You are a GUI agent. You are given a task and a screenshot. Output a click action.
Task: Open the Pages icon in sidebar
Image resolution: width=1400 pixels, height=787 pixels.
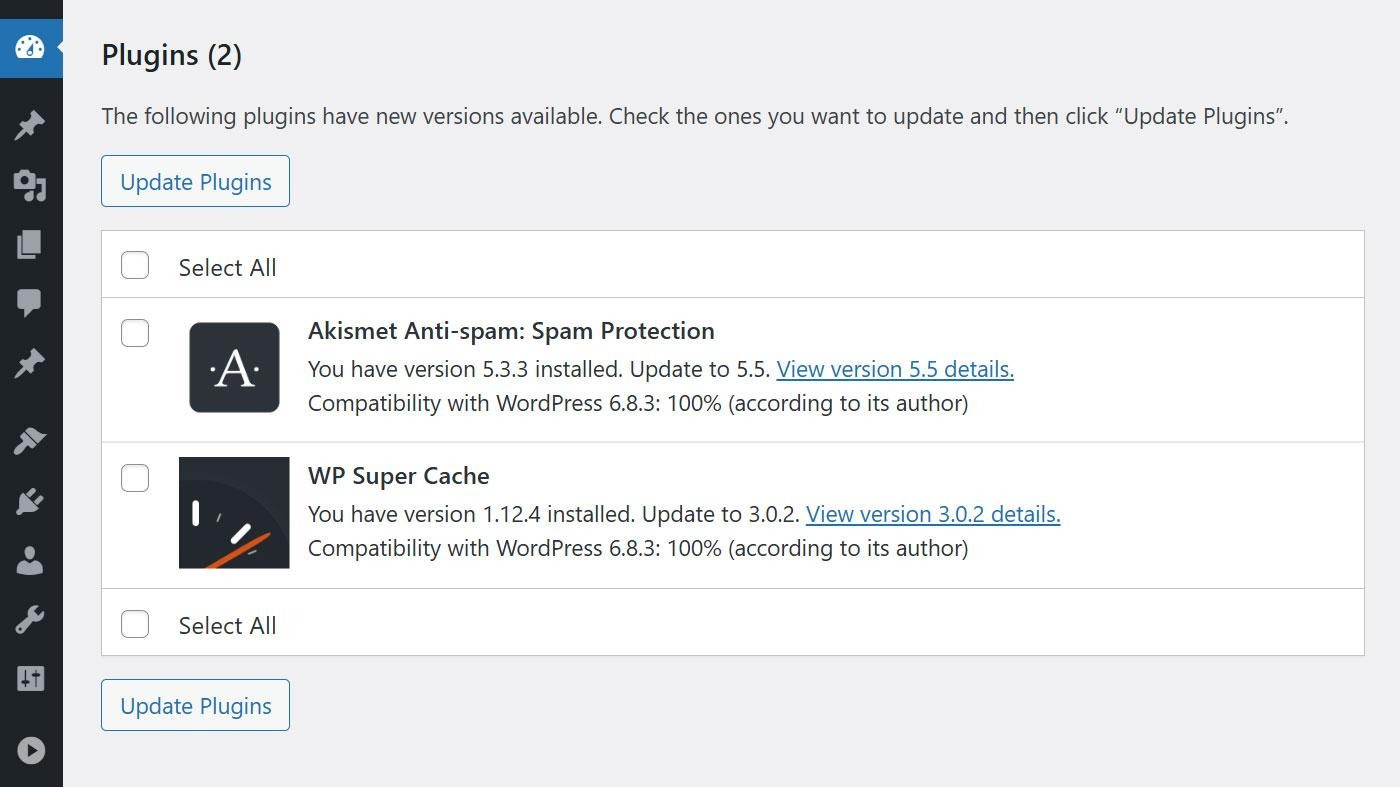pyautogui.click(x=30, y=244)
